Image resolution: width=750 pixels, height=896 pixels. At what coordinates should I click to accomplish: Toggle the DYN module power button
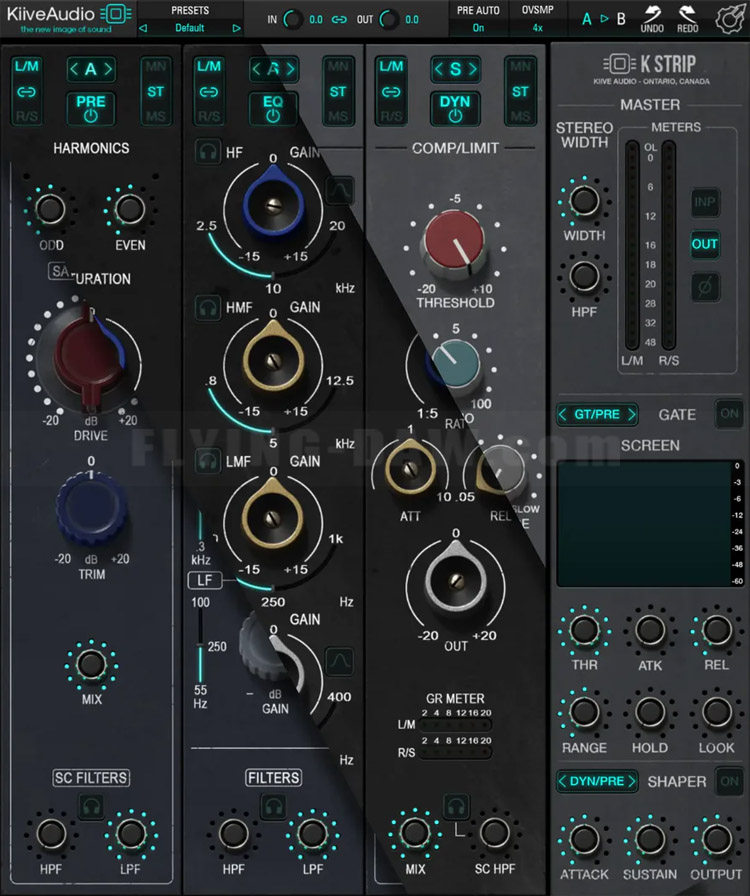(x=455, y=109)
